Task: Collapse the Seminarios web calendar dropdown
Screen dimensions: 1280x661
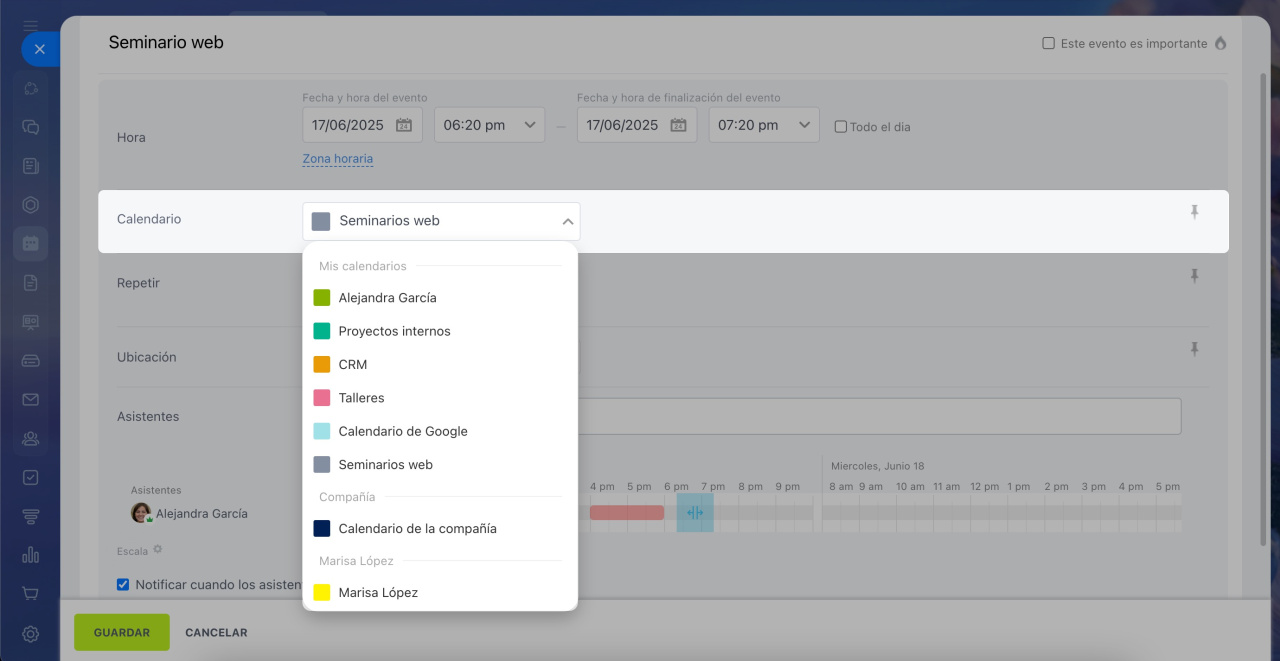Action: tap(567, 221)
